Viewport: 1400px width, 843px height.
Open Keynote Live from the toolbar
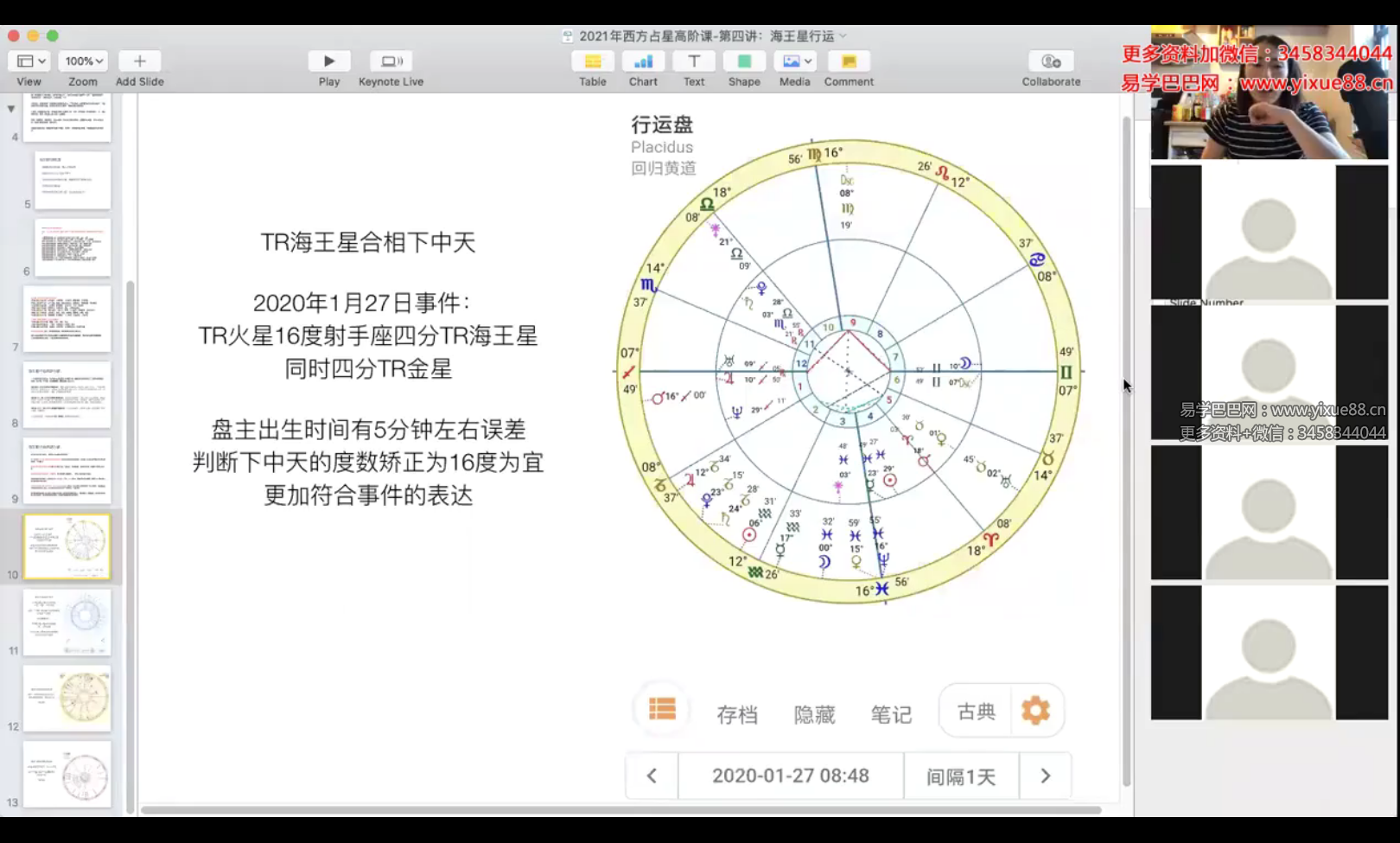391,61
